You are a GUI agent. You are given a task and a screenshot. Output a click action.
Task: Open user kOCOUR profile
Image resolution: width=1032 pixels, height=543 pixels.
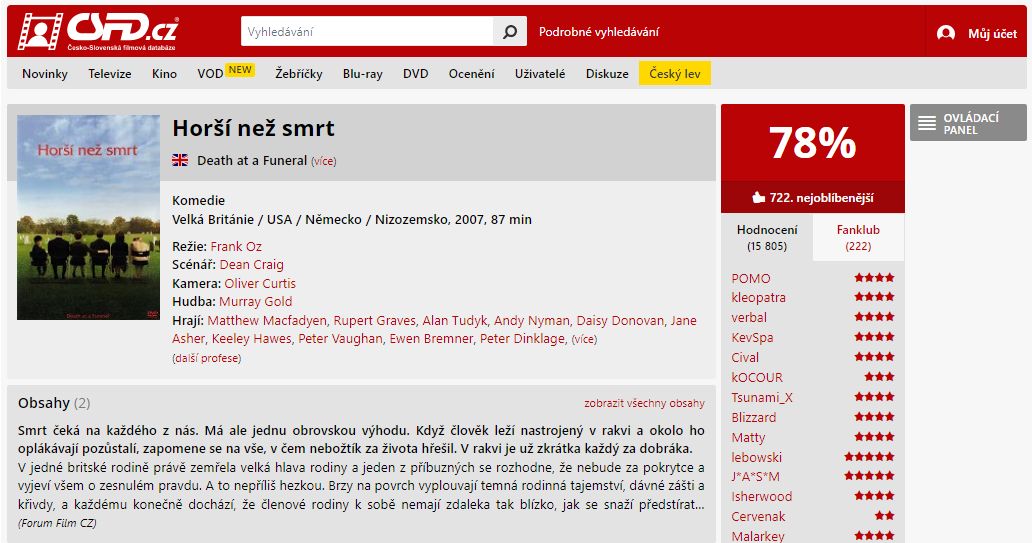(757, 377)
